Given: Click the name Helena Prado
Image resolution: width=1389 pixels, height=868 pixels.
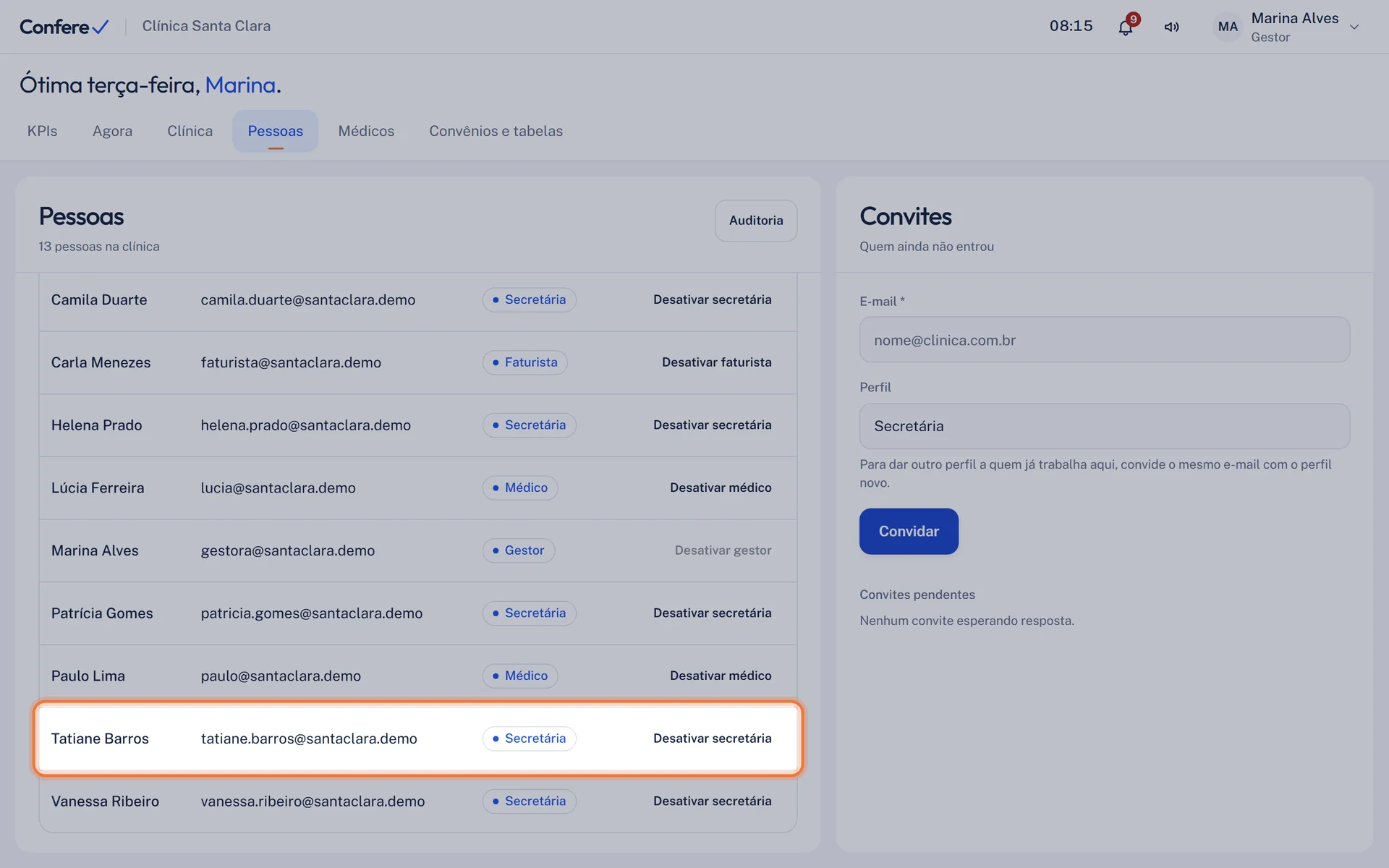Looking at the screenshot, I should click(x=96, y=425).
